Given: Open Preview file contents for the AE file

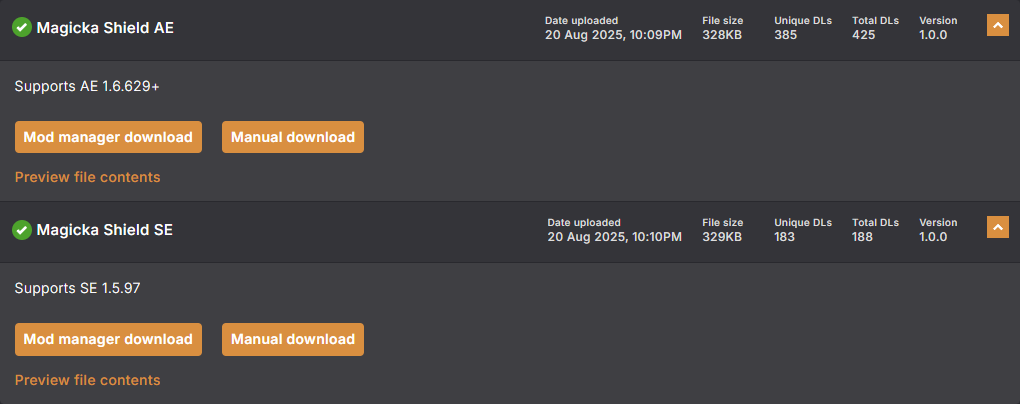Looking at the screenshot, I should (x=87, y=177).
